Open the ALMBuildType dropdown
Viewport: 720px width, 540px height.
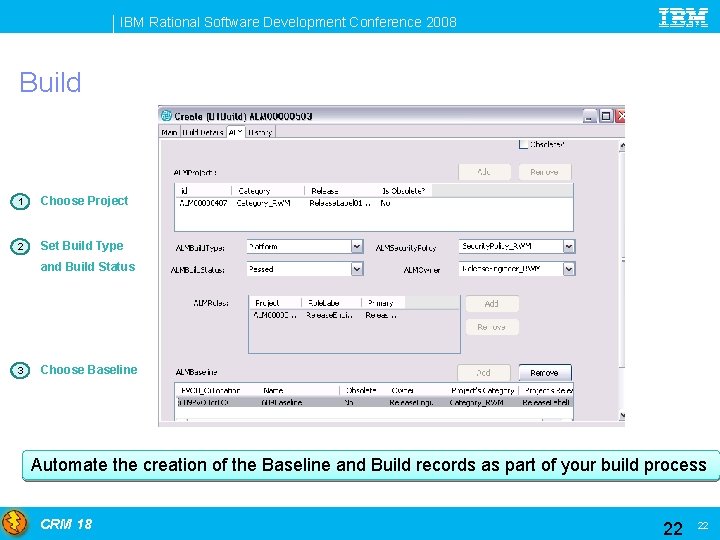tap(357, 247)
